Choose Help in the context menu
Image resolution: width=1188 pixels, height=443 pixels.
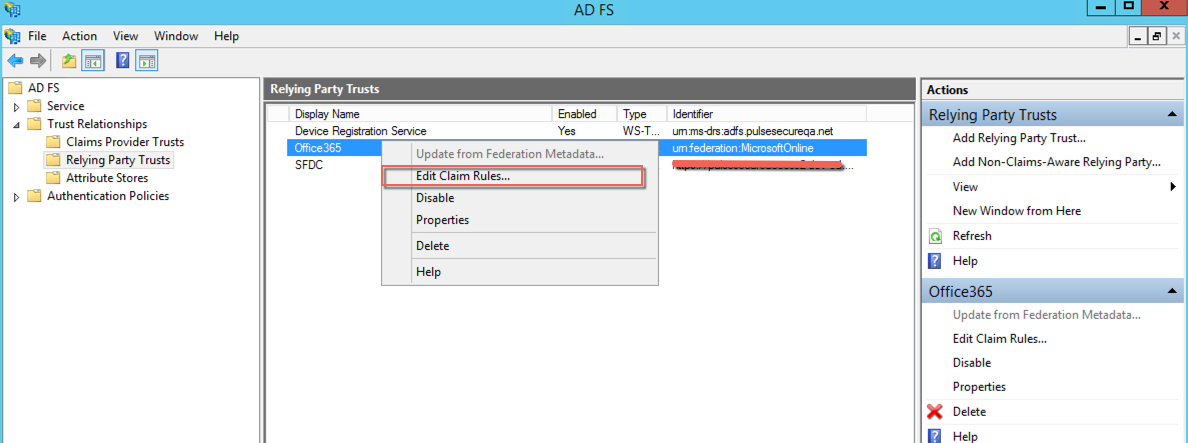point(519,272)
